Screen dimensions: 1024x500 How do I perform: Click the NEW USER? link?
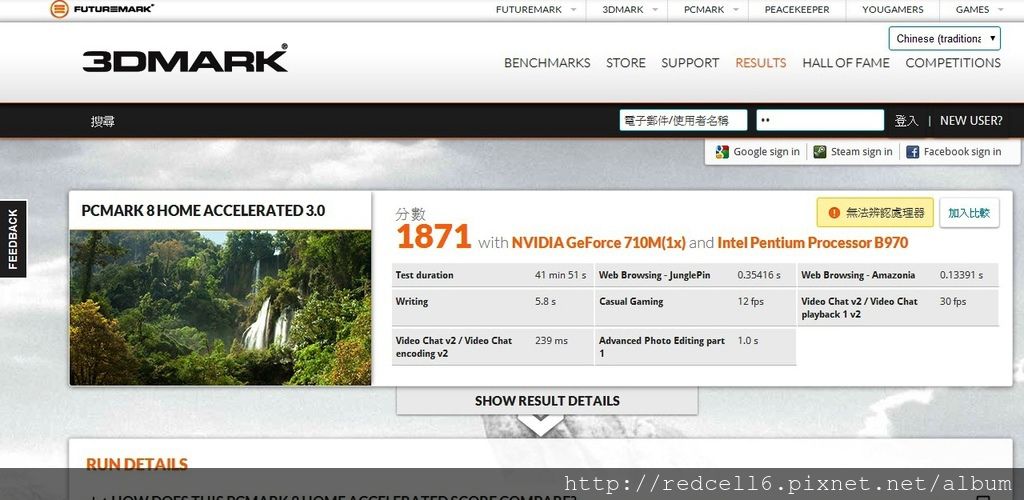click(x=971, y=121)
